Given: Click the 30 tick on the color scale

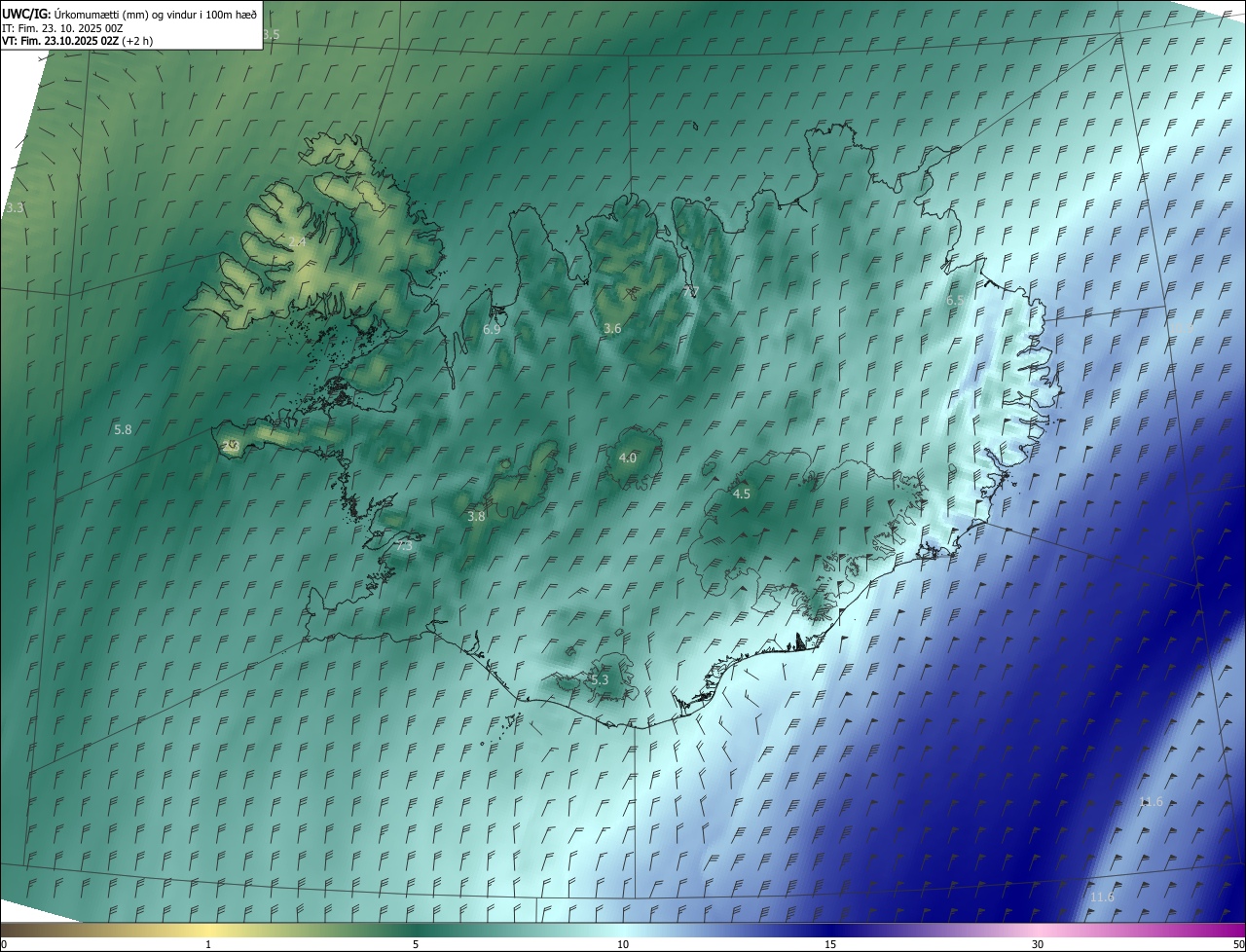Looking at the screenshot, I should (1038, 944).
